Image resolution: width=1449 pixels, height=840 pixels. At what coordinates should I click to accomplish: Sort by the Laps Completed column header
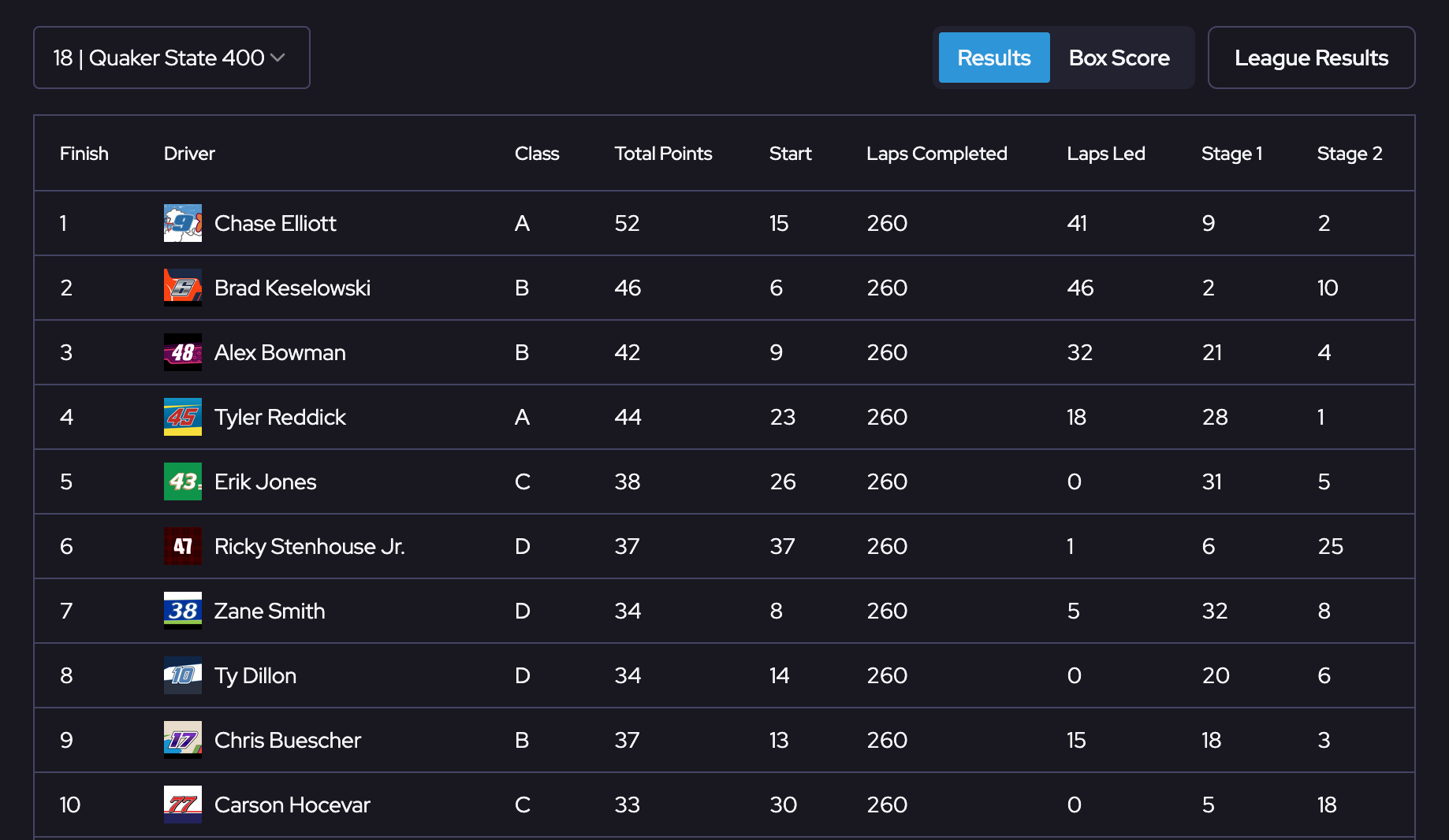pos(937,154)
